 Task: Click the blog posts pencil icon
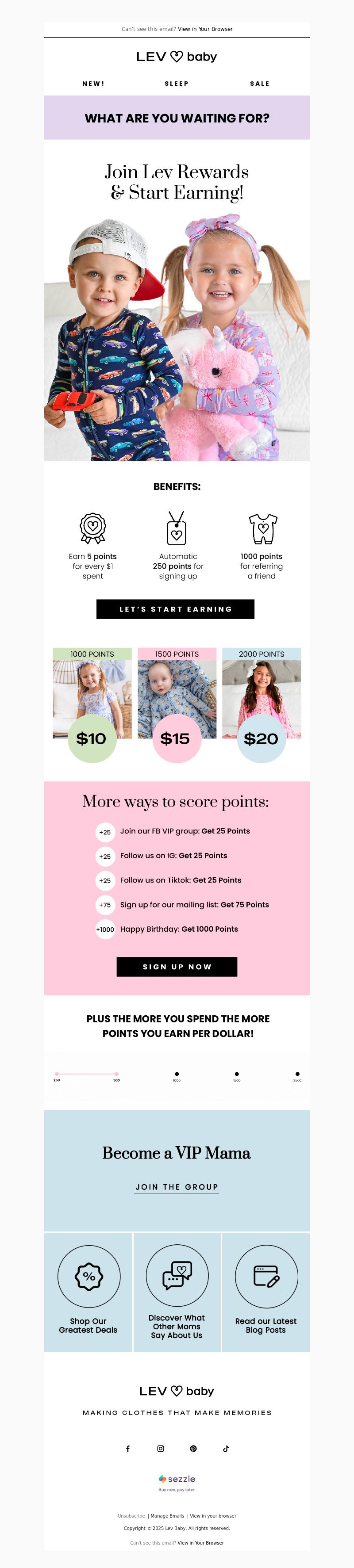(x=266, y=1277)
